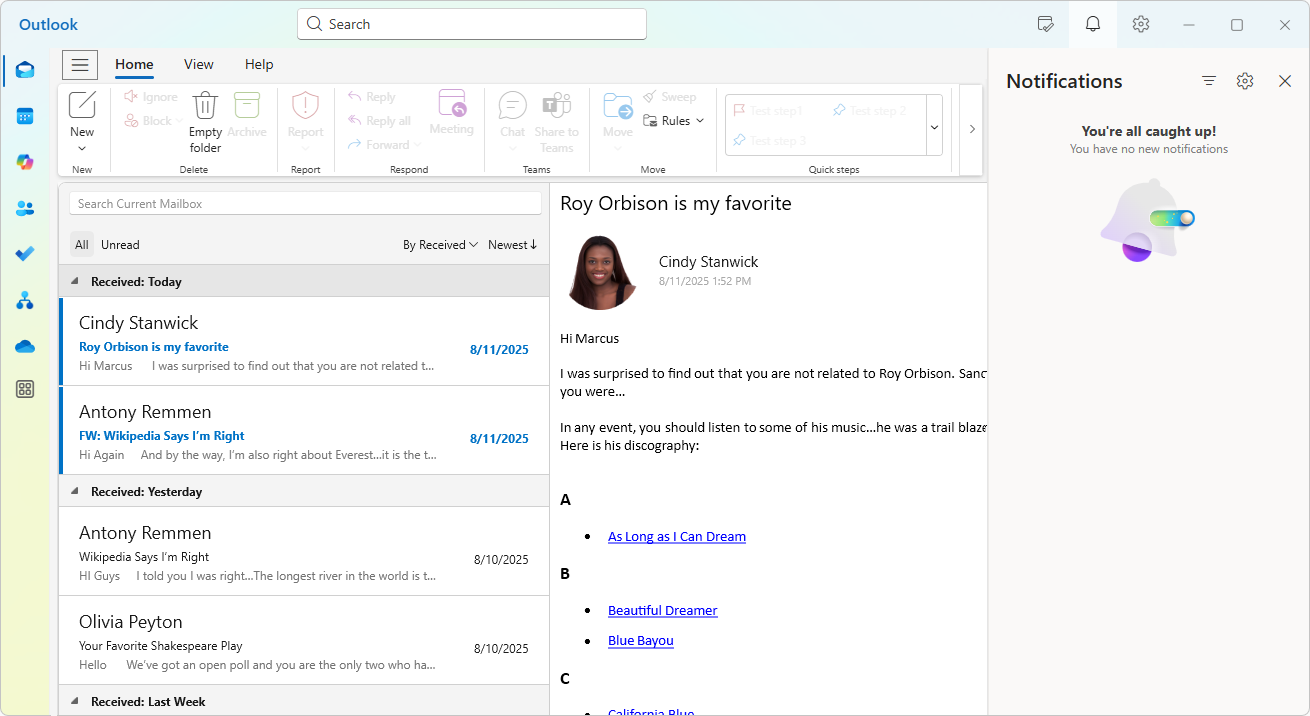Open the Org Explorer sidebar icon
Image resolution: width=1310 pixels, height=716 pixels.
[x=25, y=300]
